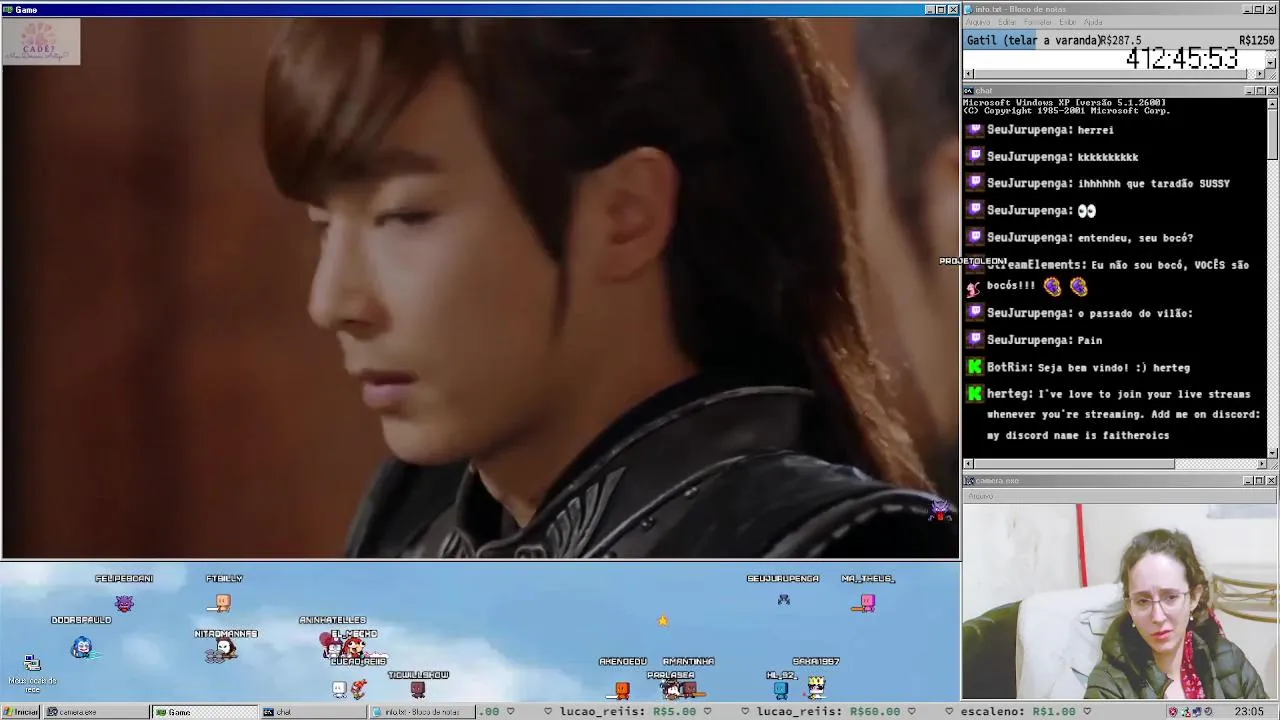Click the camera.exe title bar icon

[x=968, y=481]
